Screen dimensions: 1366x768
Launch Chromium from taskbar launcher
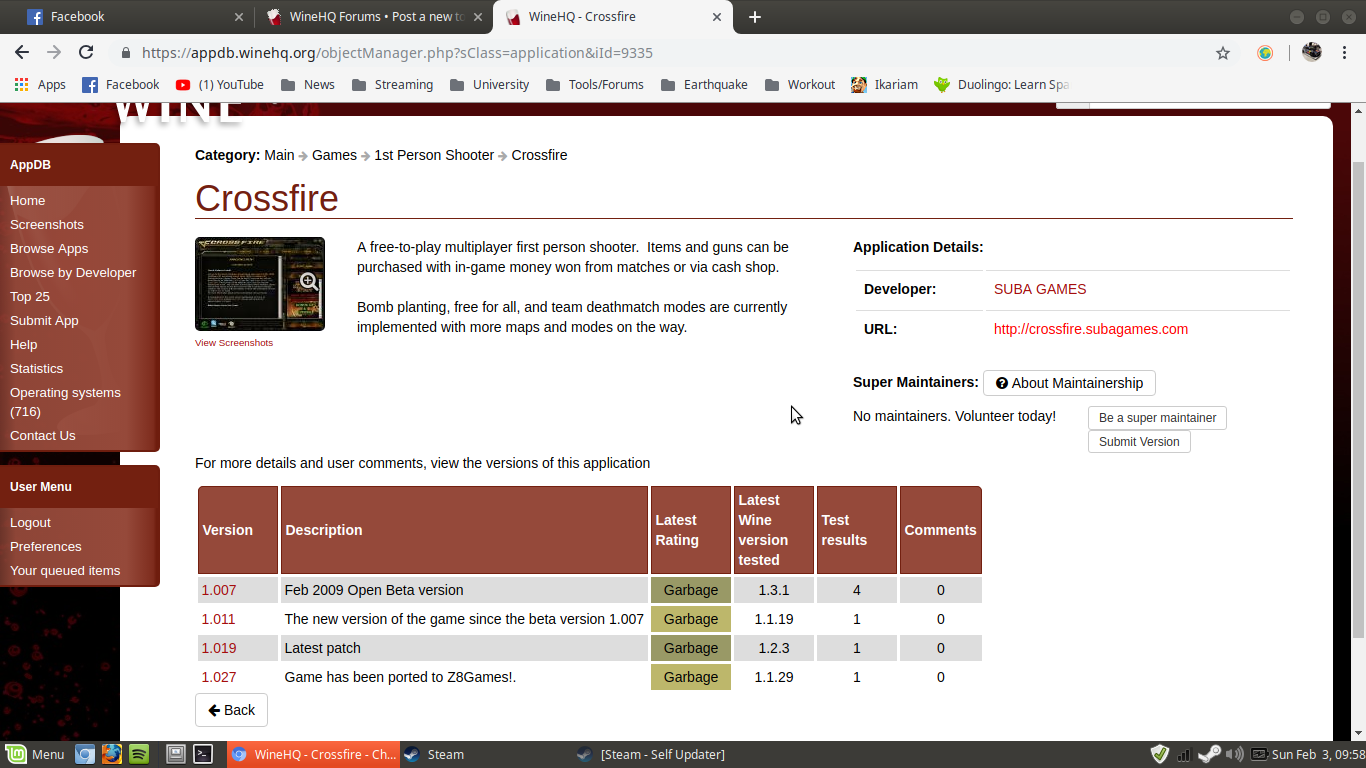85,755
